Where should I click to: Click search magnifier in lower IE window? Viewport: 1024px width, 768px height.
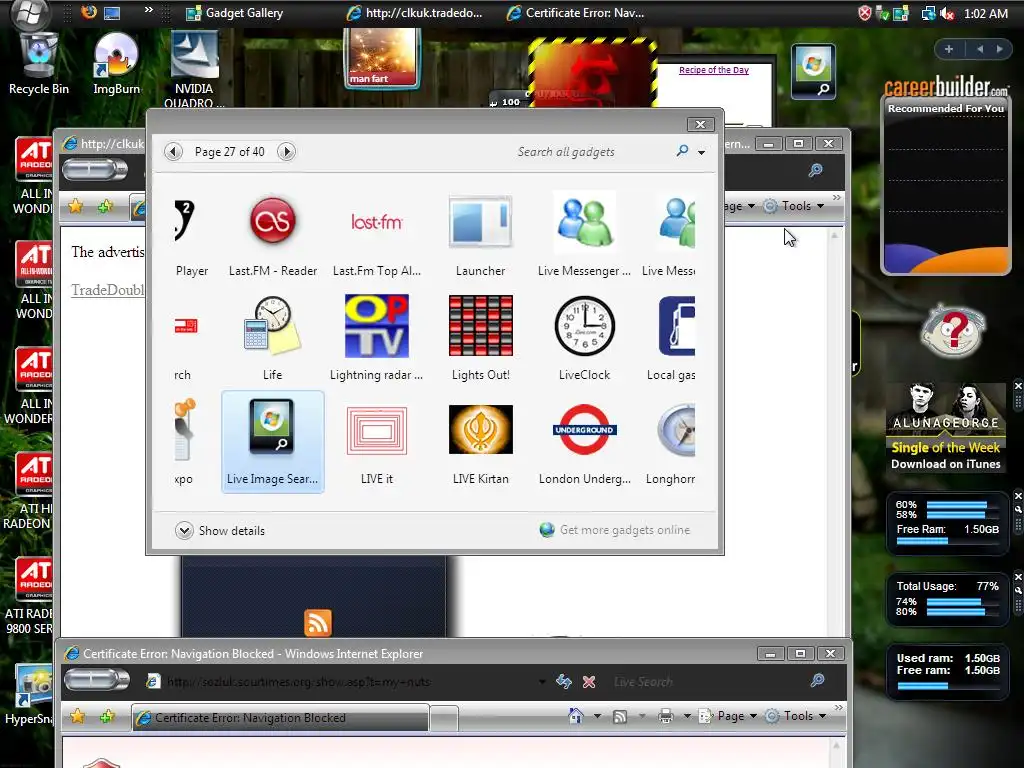pos(817,681)
